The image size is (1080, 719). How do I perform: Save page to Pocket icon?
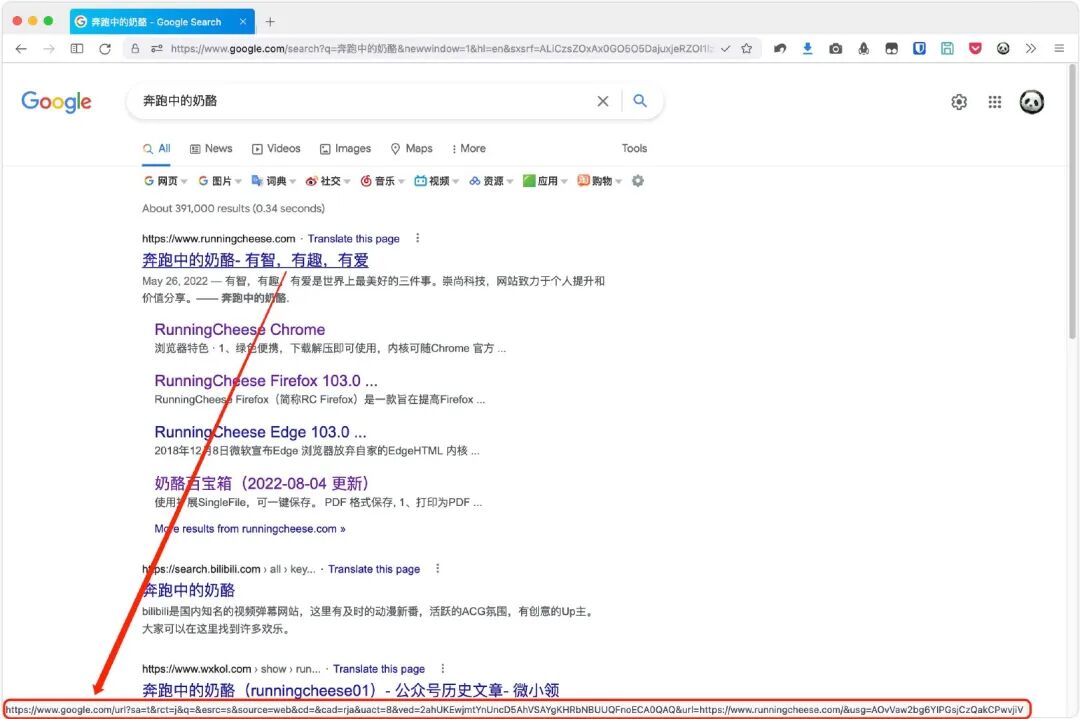(975, 49)
